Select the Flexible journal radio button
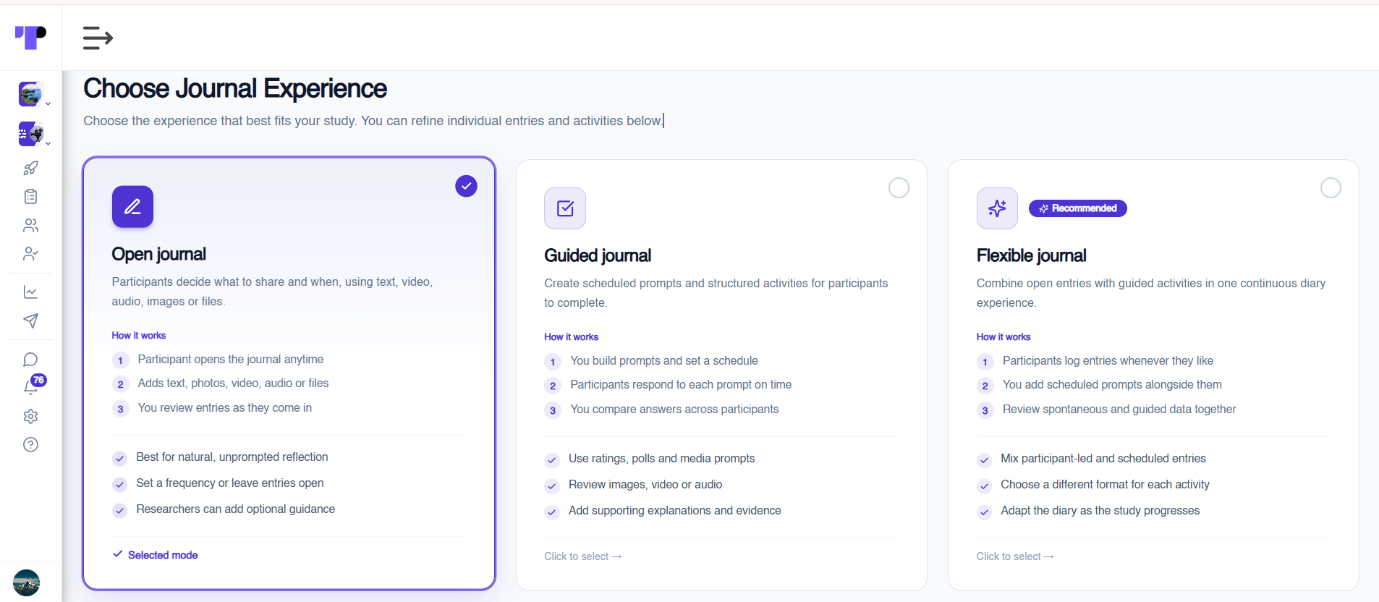This screenshot has width=1379, height=602. click(x=1331, y=187)
